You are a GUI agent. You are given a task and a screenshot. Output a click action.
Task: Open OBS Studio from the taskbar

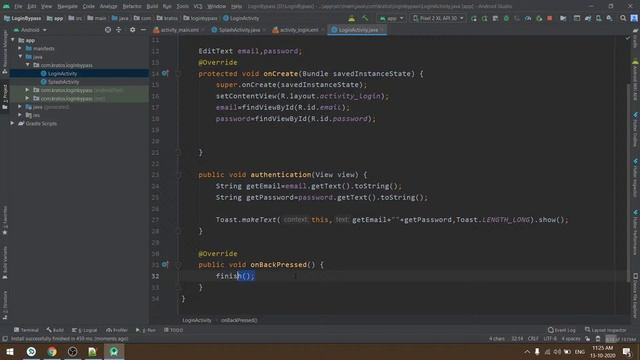pos(73,351)
